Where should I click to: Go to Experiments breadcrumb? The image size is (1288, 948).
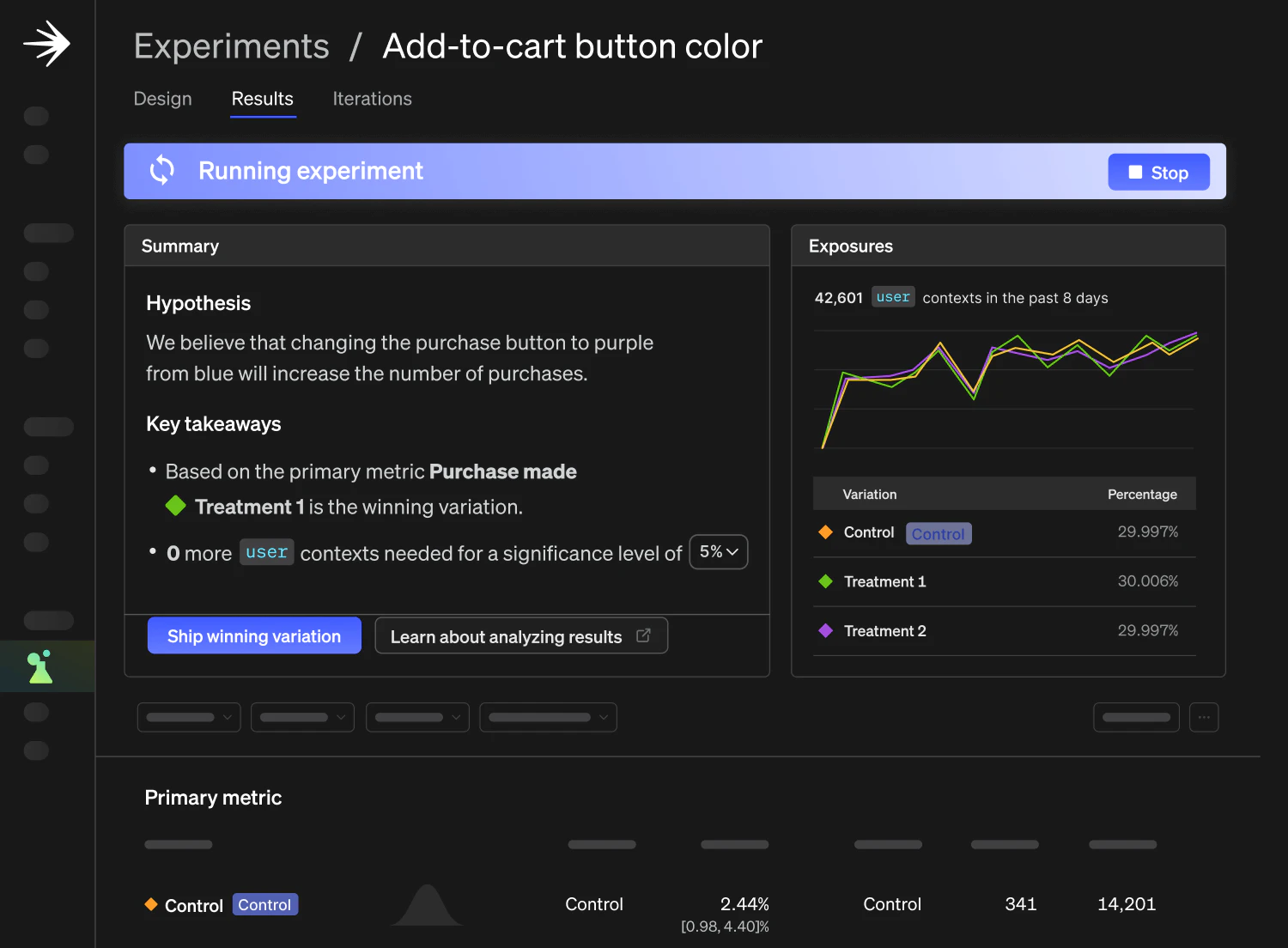232,46
